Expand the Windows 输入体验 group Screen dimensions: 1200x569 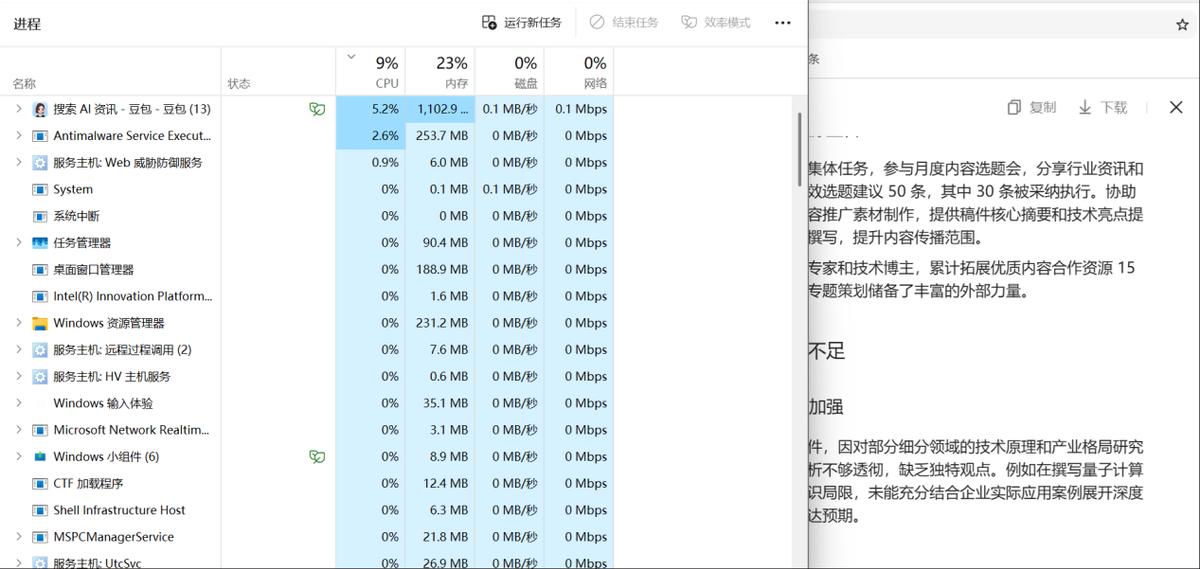18,403
